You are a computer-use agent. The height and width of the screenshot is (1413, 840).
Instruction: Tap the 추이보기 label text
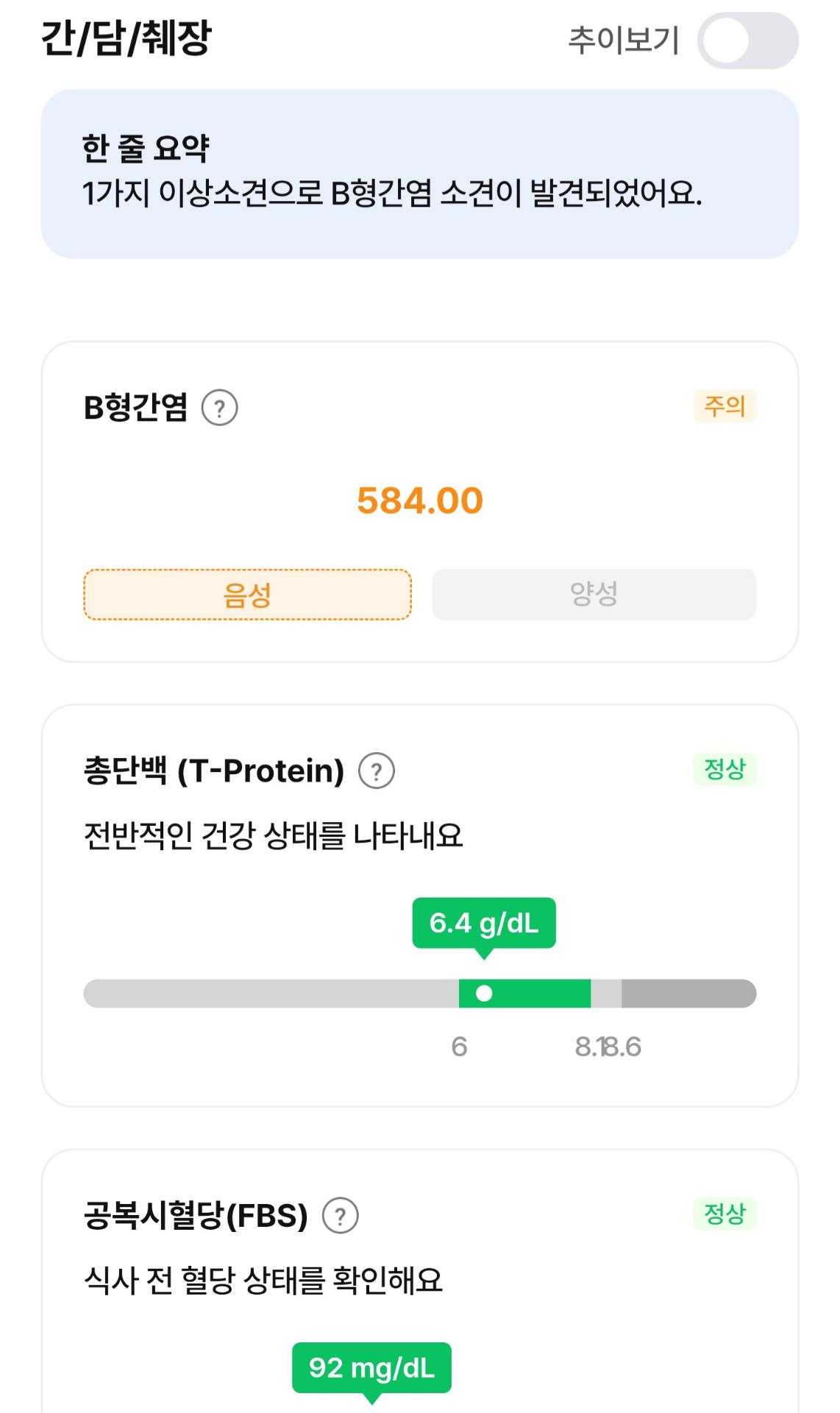623,40
